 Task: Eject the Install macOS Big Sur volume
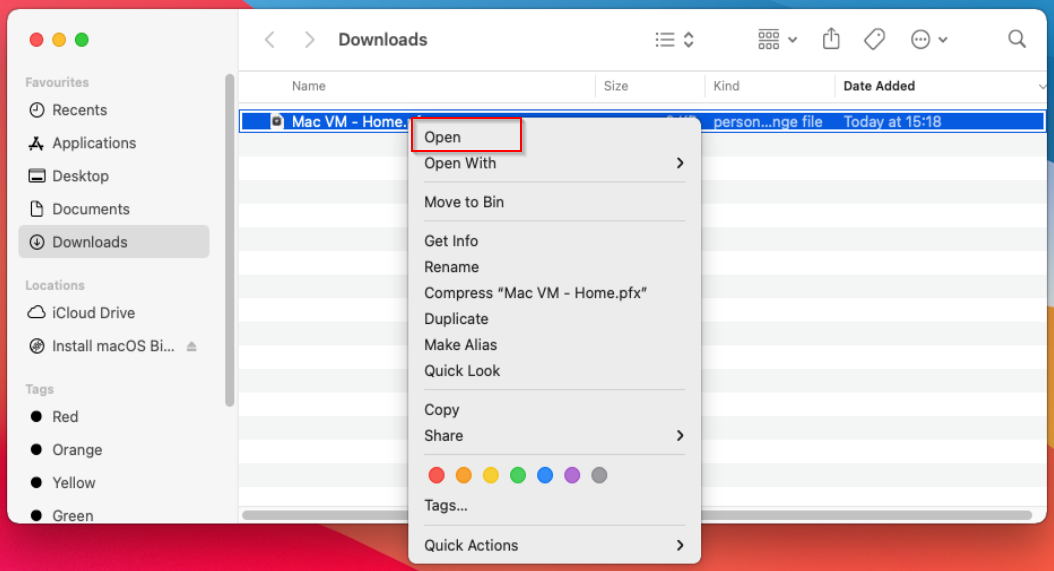pos(192,346)
